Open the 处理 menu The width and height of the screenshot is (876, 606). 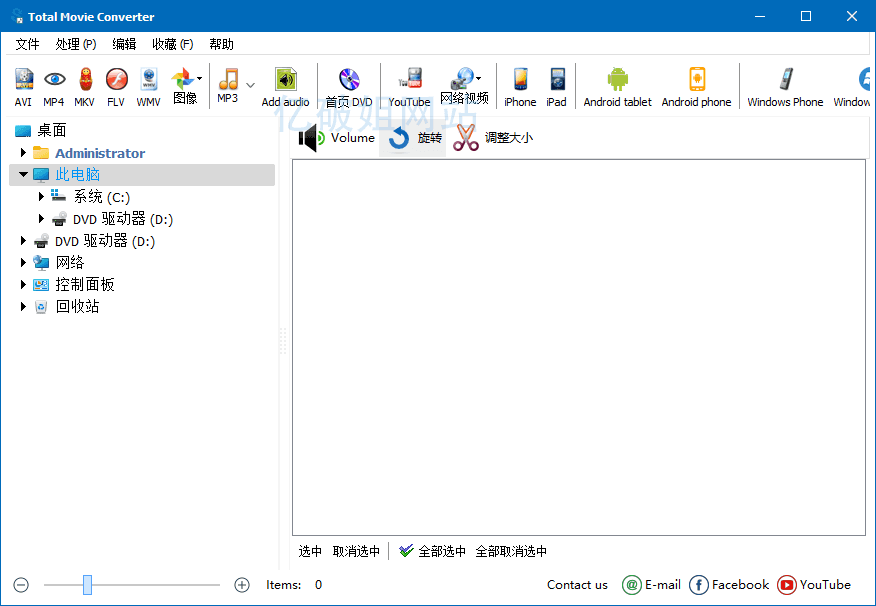pyautogui.click(x=74, y=43)
